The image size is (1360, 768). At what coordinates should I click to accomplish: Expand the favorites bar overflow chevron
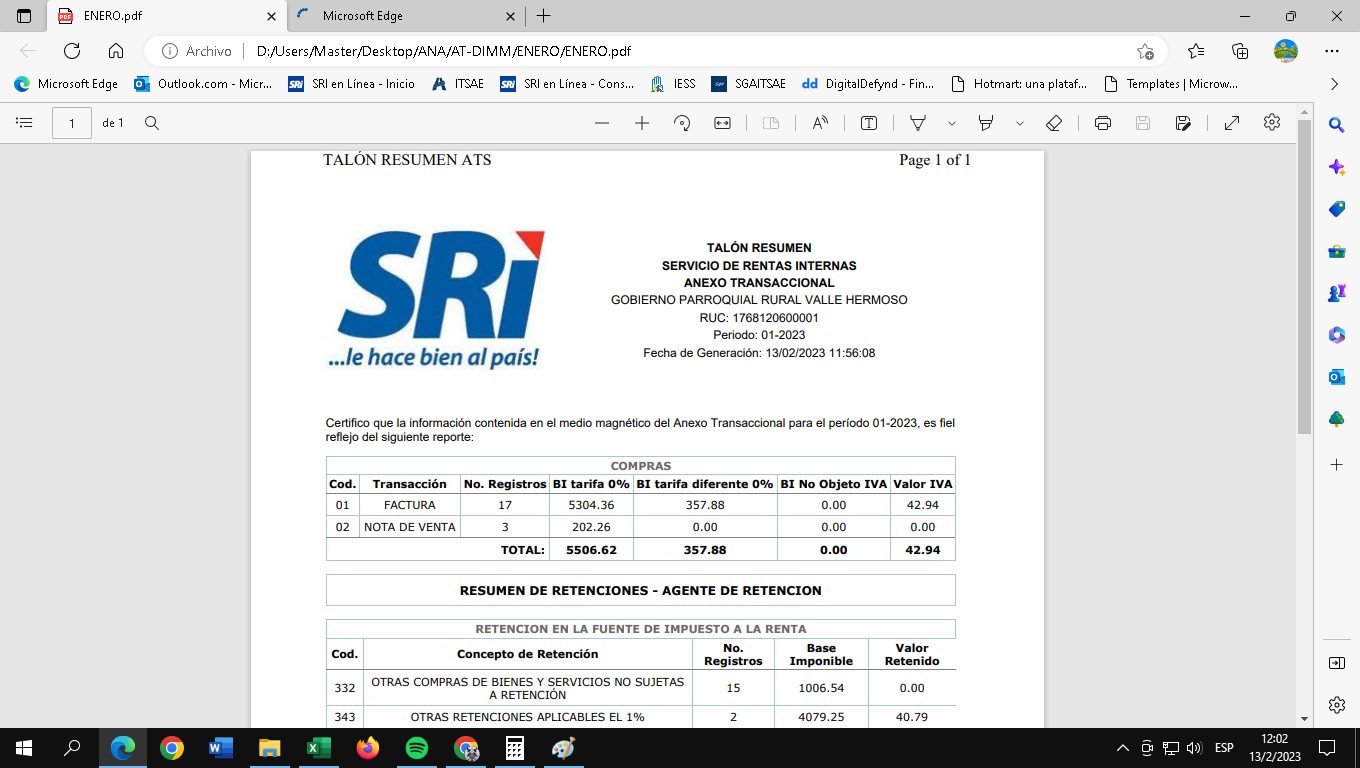(1334, 84)
